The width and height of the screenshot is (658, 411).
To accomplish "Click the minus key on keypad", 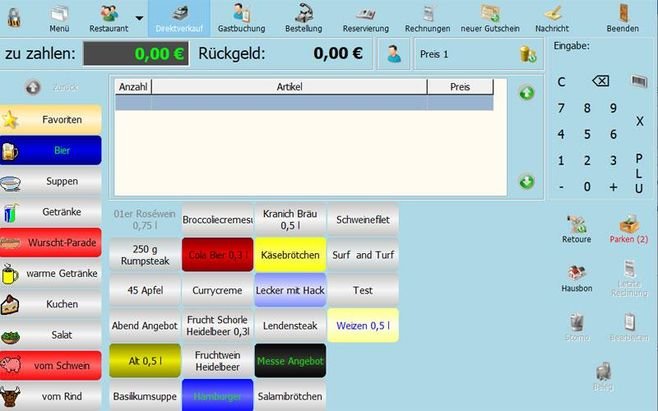I will pyautogui.click(x=561, y=188).
